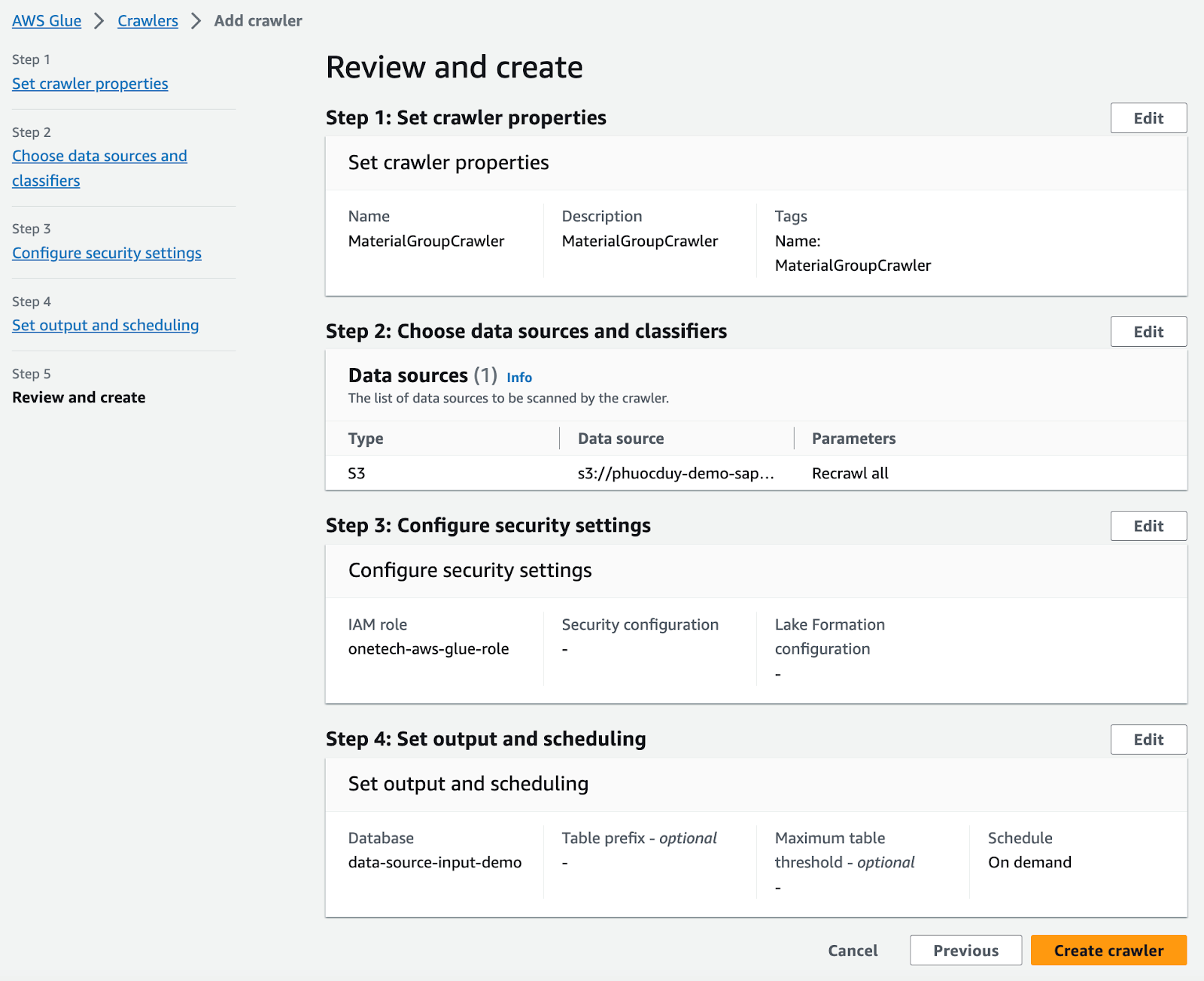Edit Step 4 output and scheduling
Screen dimensions: 1204x981
click(1148, 740)
